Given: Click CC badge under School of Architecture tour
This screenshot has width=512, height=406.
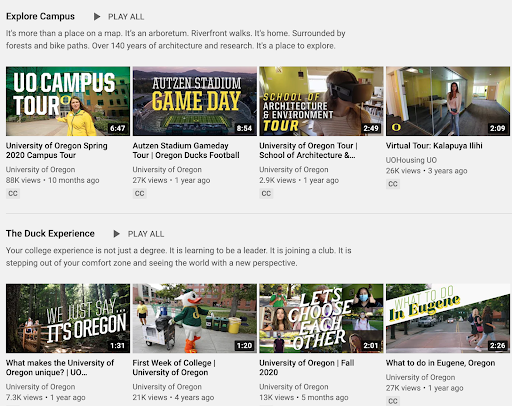Looking at the screenshot, I should click(x=266, y=193).
